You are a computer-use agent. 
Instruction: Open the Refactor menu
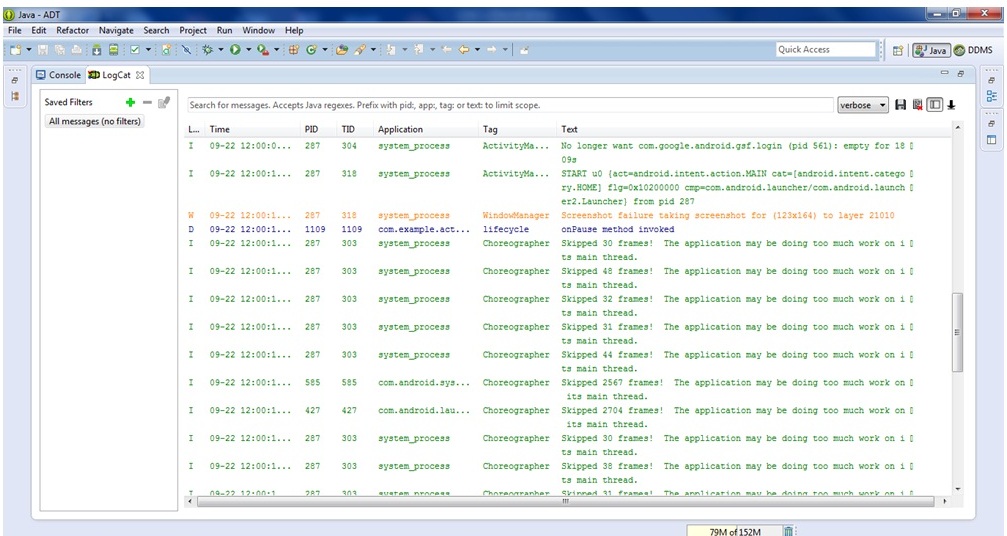72,31
